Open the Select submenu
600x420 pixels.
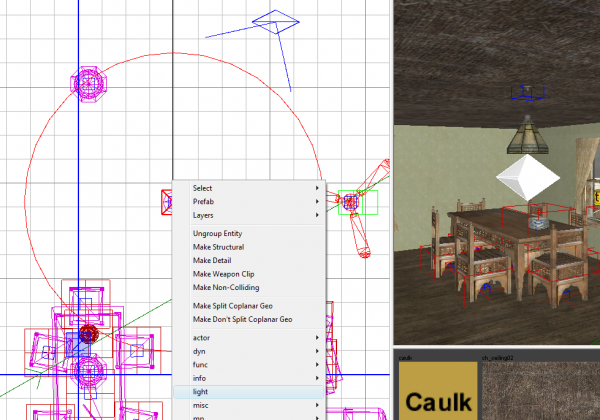pos(249,188)
